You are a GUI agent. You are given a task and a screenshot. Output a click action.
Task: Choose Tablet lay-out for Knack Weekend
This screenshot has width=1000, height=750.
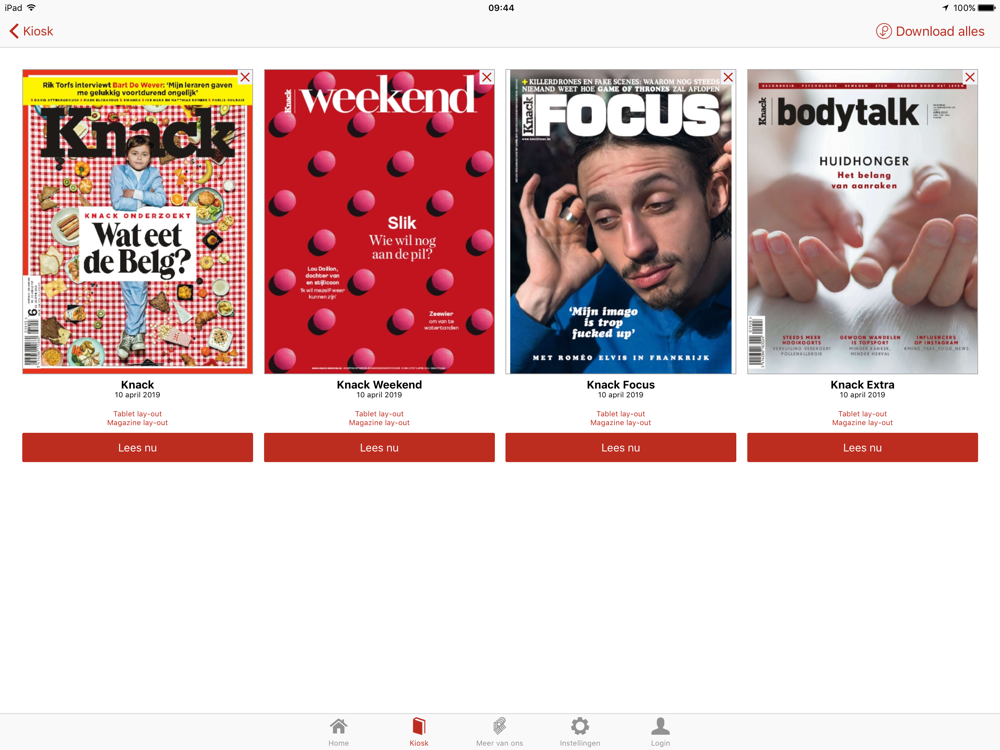coord(379,414)
